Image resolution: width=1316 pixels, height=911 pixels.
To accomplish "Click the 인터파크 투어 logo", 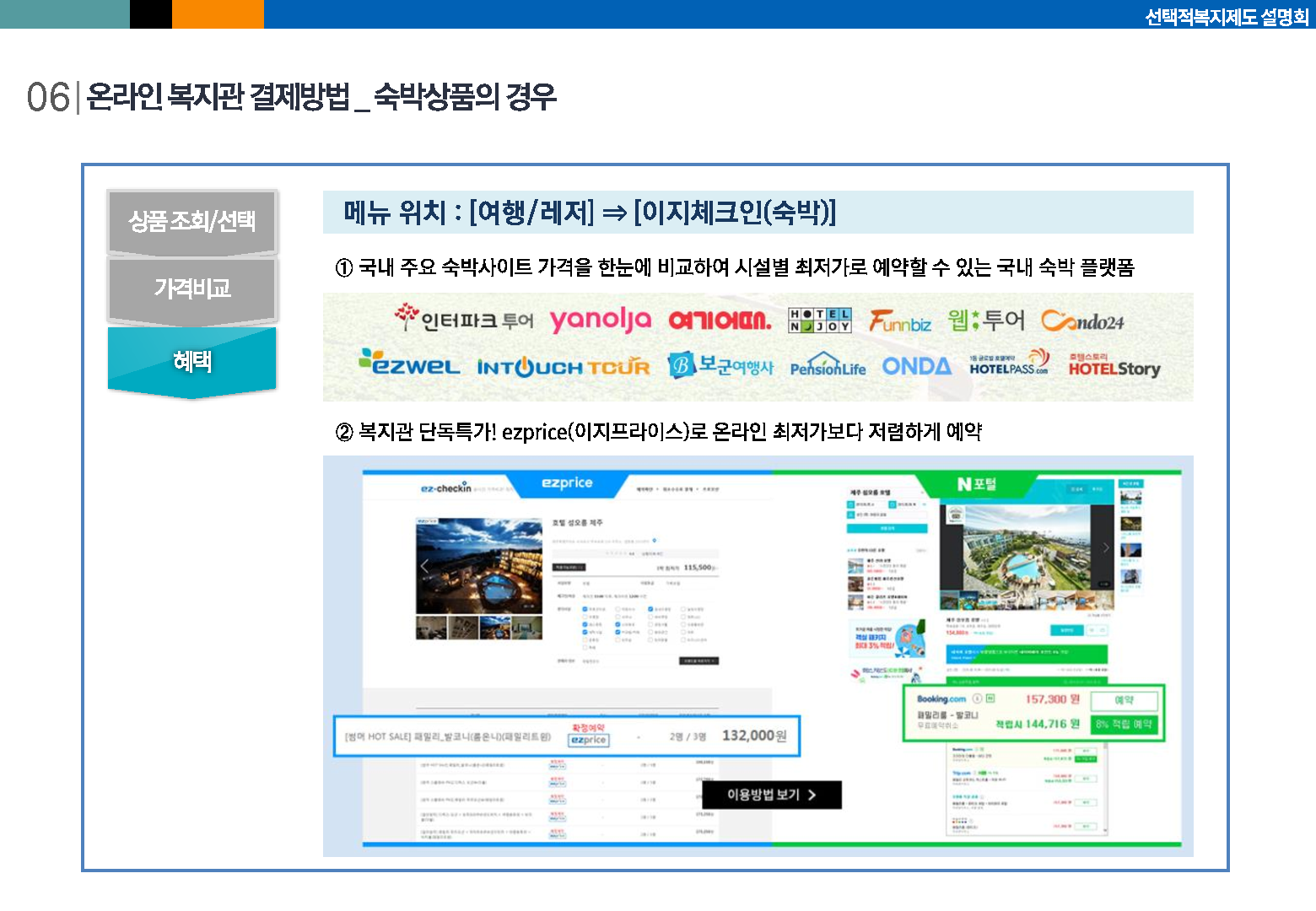I will pyautogui.click(x=464, y=318).
